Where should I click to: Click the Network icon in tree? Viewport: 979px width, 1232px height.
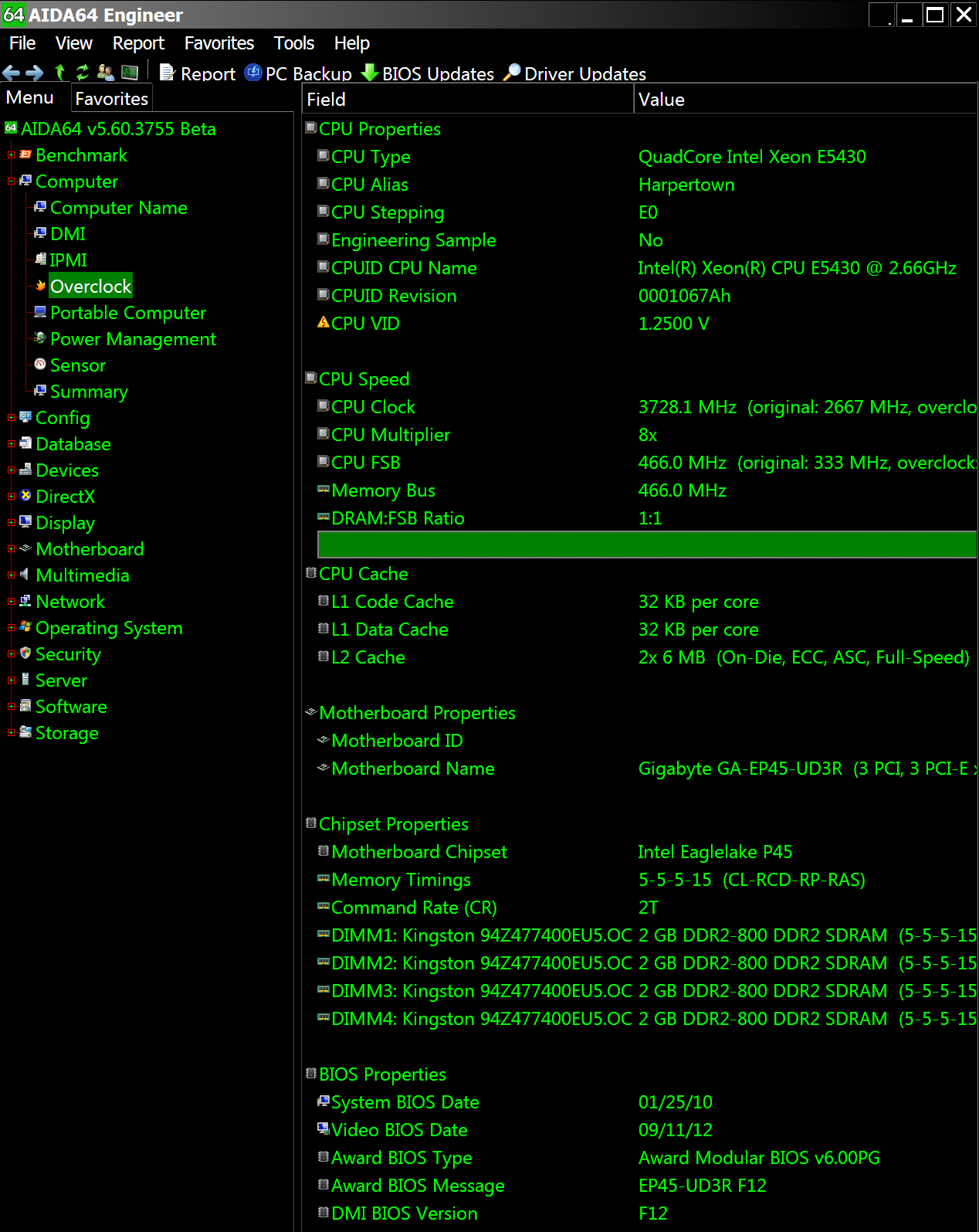pos(25,601)
